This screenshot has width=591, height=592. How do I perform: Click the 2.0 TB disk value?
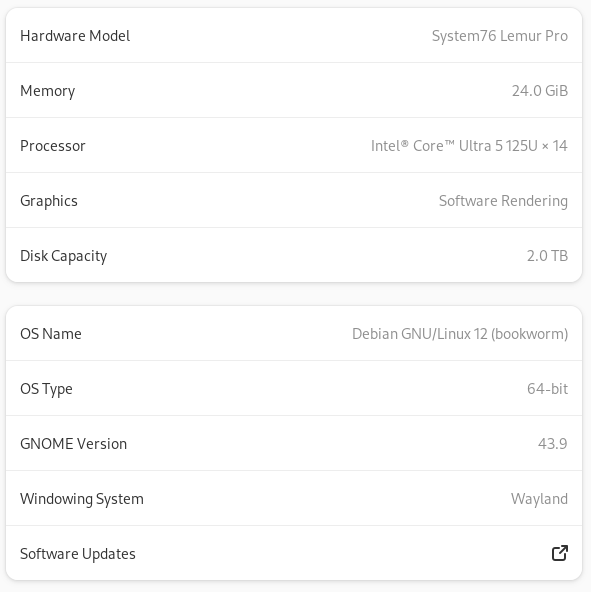[x=547, y=256]
